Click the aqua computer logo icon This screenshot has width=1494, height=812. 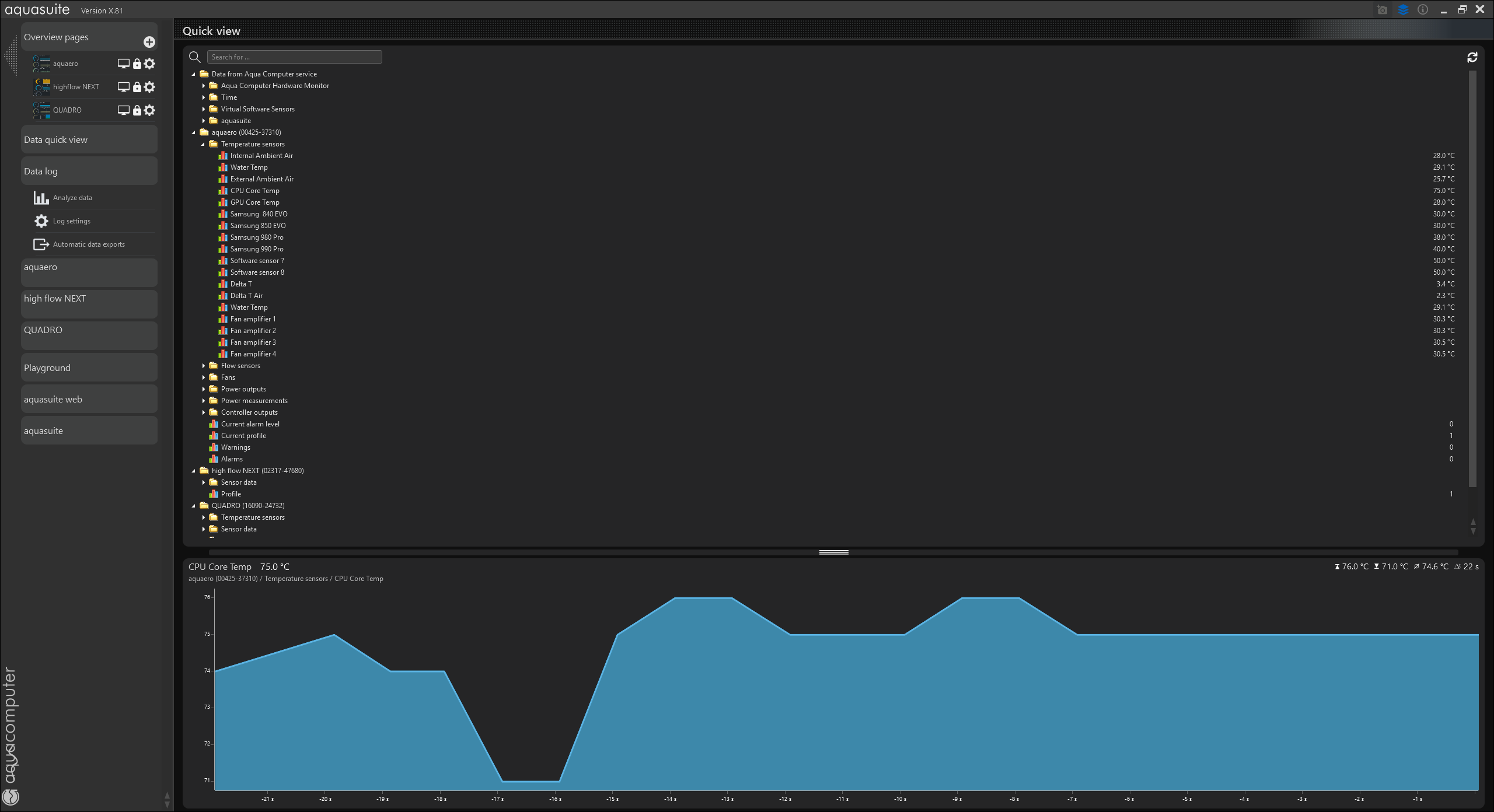pyautogui.click(x=11, y=797)
